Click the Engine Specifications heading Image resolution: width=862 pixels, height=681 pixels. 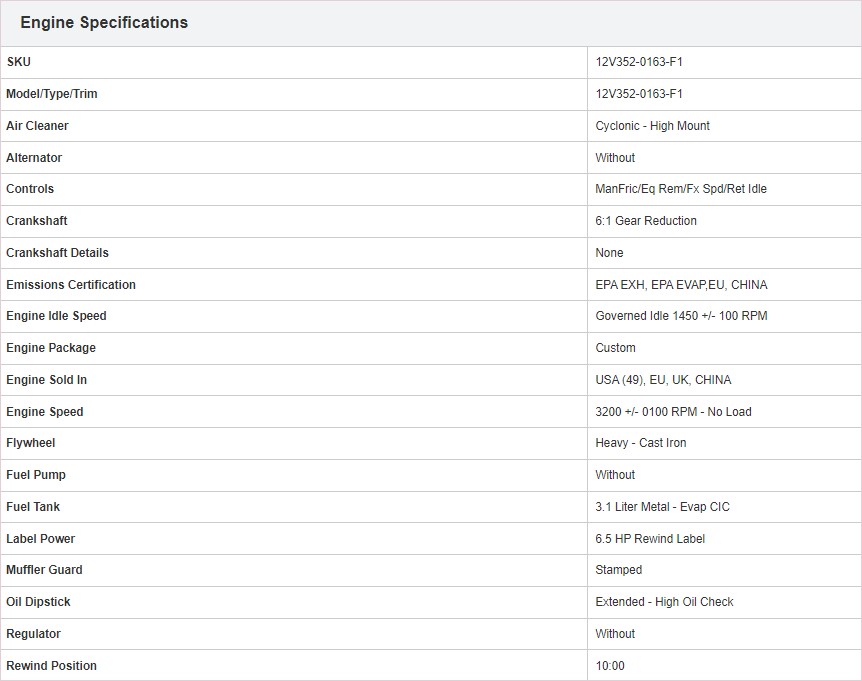coord(104,23)
